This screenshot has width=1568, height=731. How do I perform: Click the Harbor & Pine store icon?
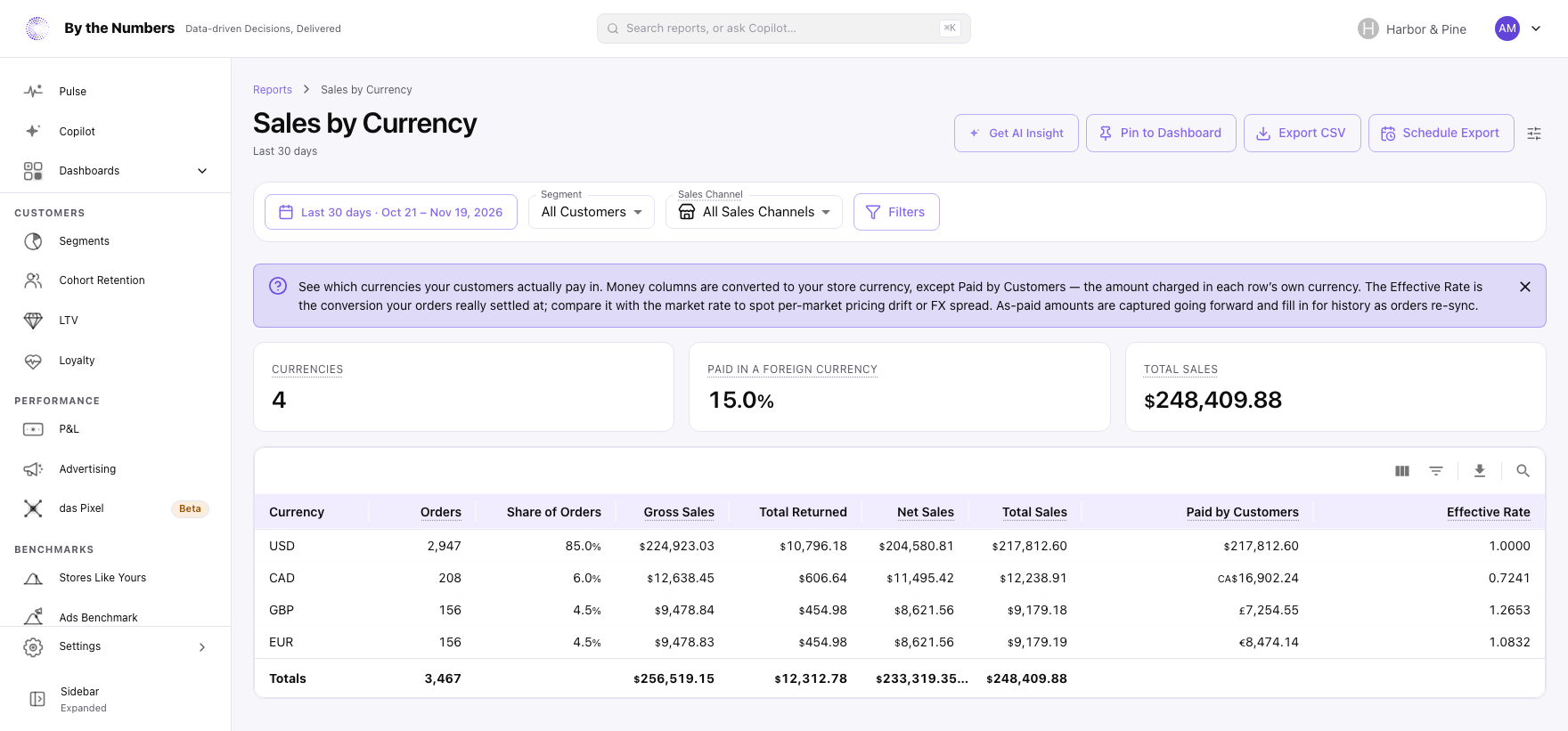[1368, 28]
